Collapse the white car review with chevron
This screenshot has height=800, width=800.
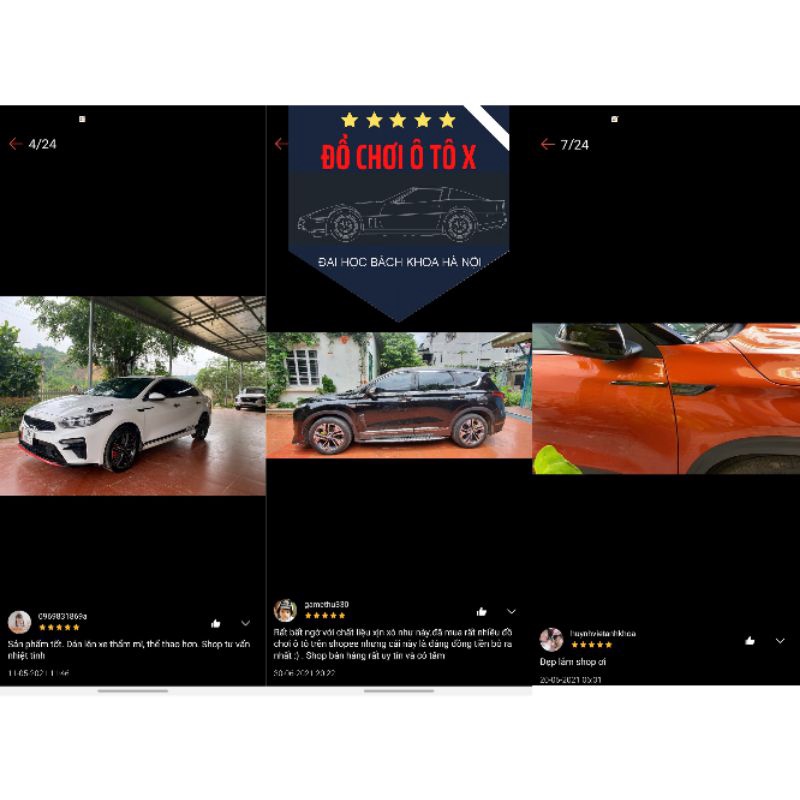pyautogui.click(x=245, y=623)
